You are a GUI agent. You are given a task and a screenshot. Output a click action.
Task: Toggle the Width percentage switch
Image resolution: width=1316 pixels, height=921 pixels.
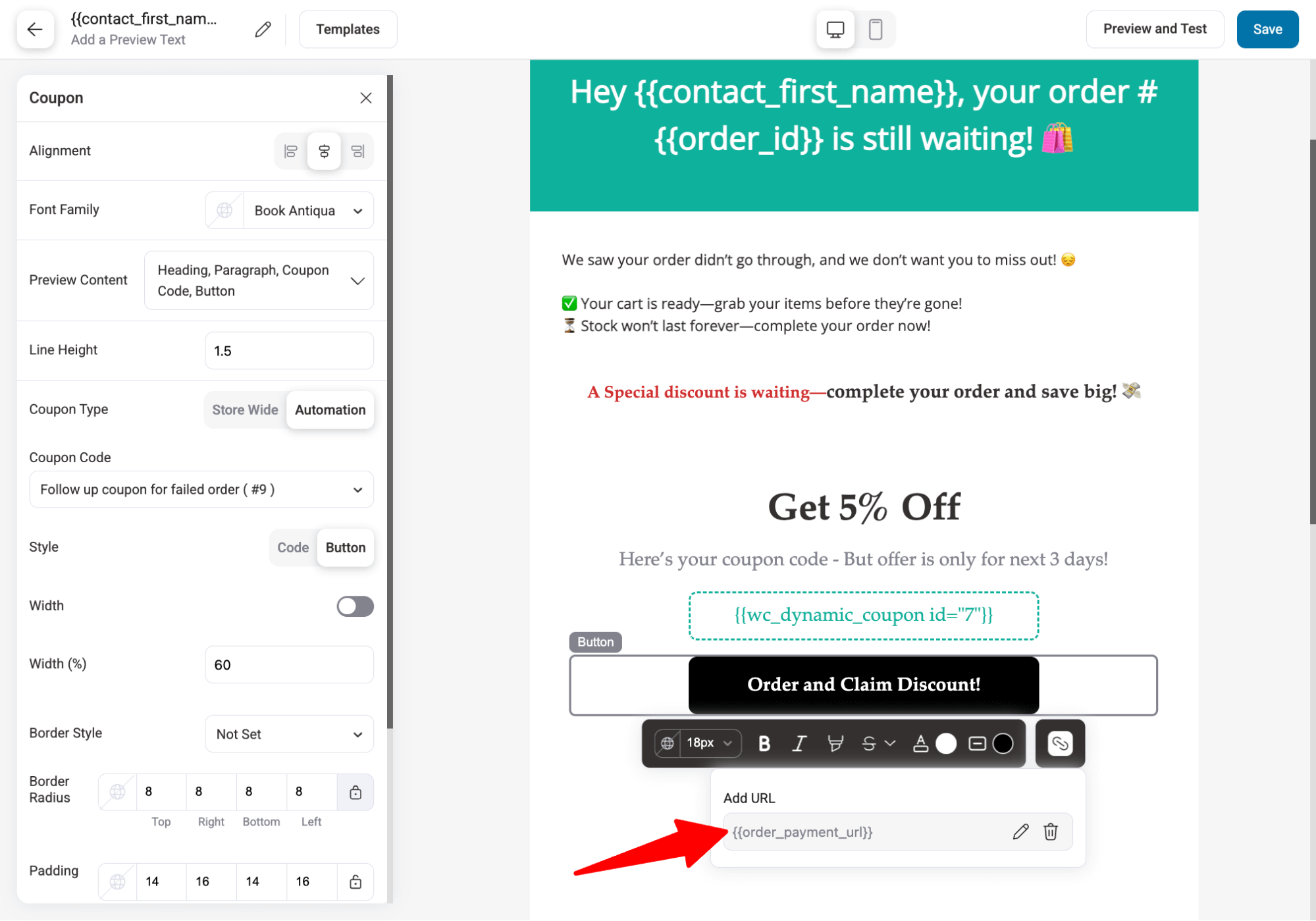pyautogui.click(x=355, y=605)
